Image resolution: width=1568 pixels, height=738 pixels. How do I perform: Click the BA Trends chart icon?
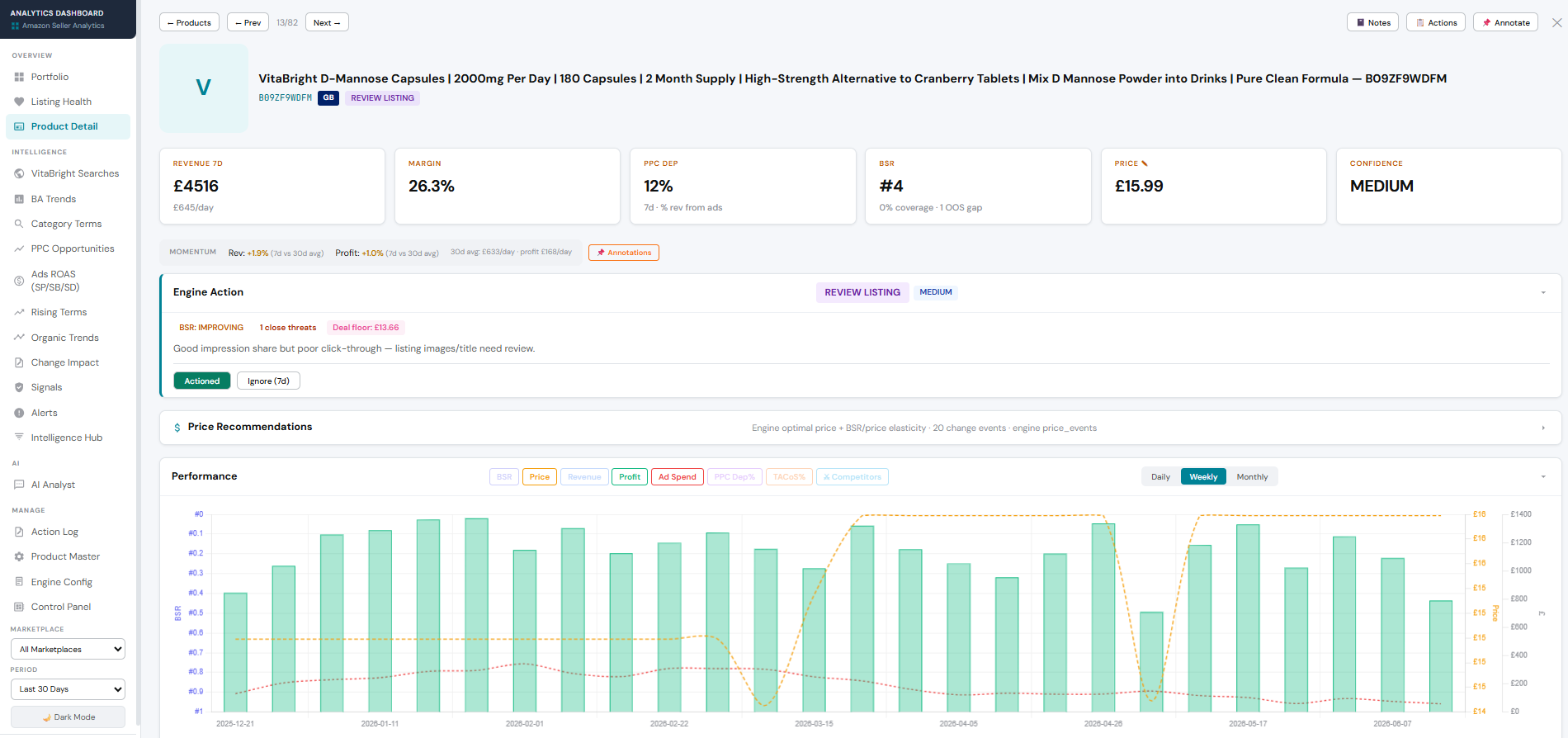pyautogui.click(x=19, y=199)
